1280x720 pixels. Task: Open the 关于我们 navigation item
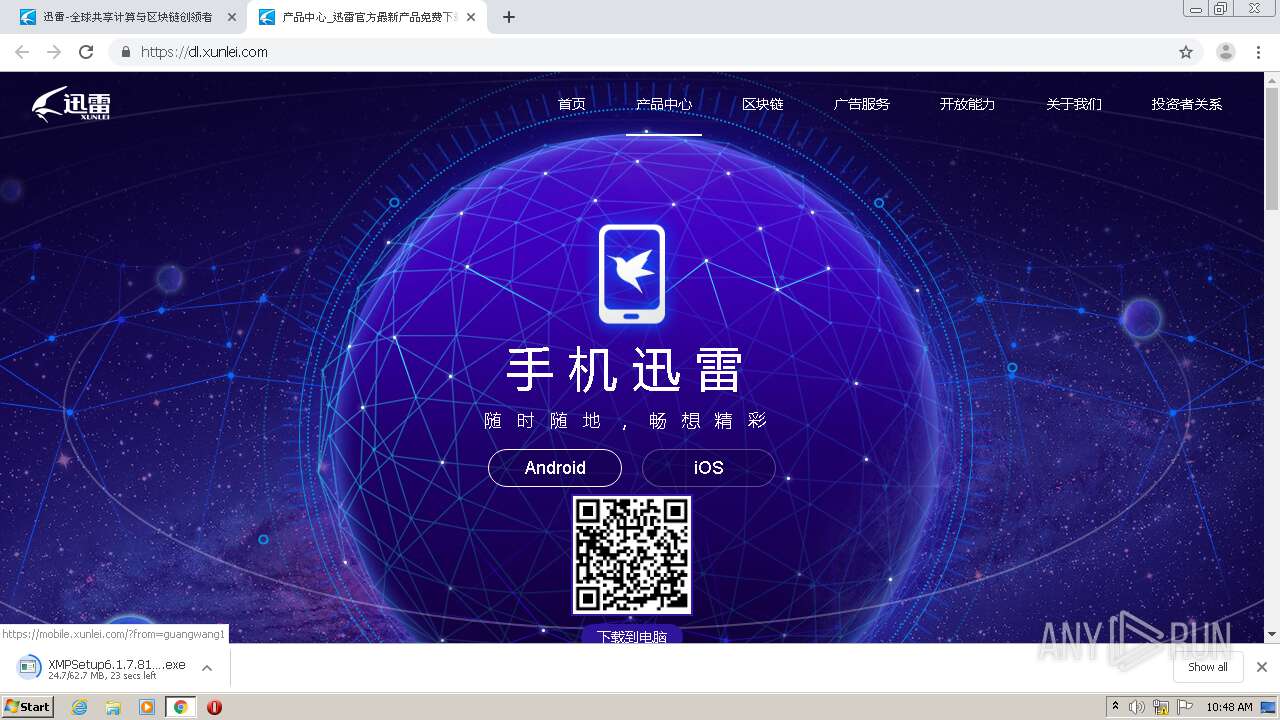(1074, 104)
